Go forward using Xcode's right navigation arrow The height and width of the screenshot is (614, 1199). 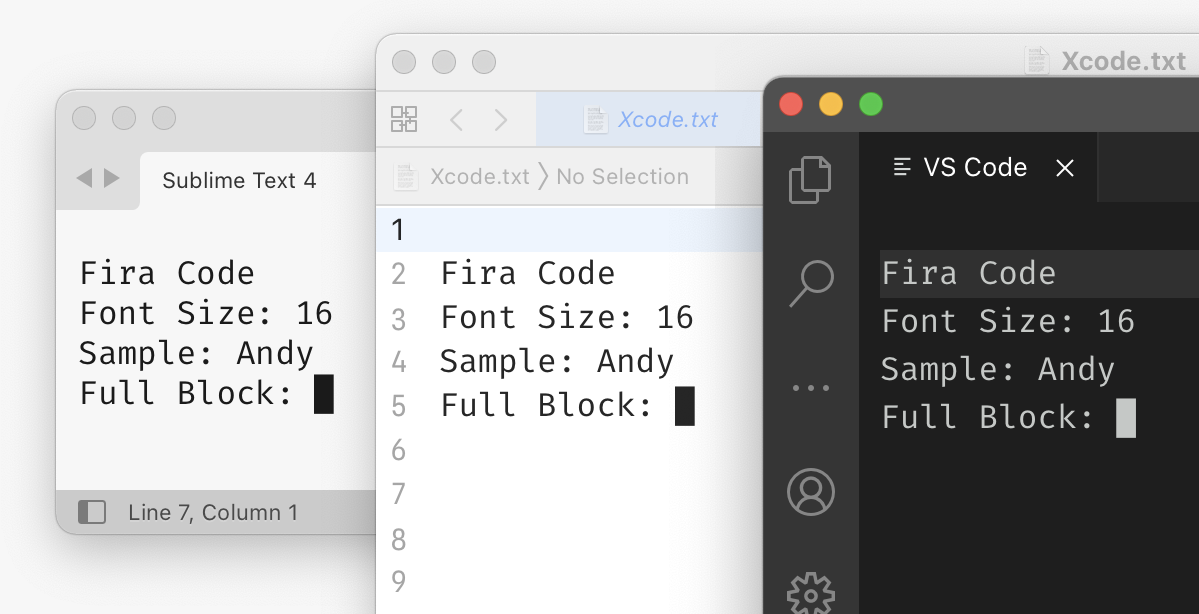[500, 118]
